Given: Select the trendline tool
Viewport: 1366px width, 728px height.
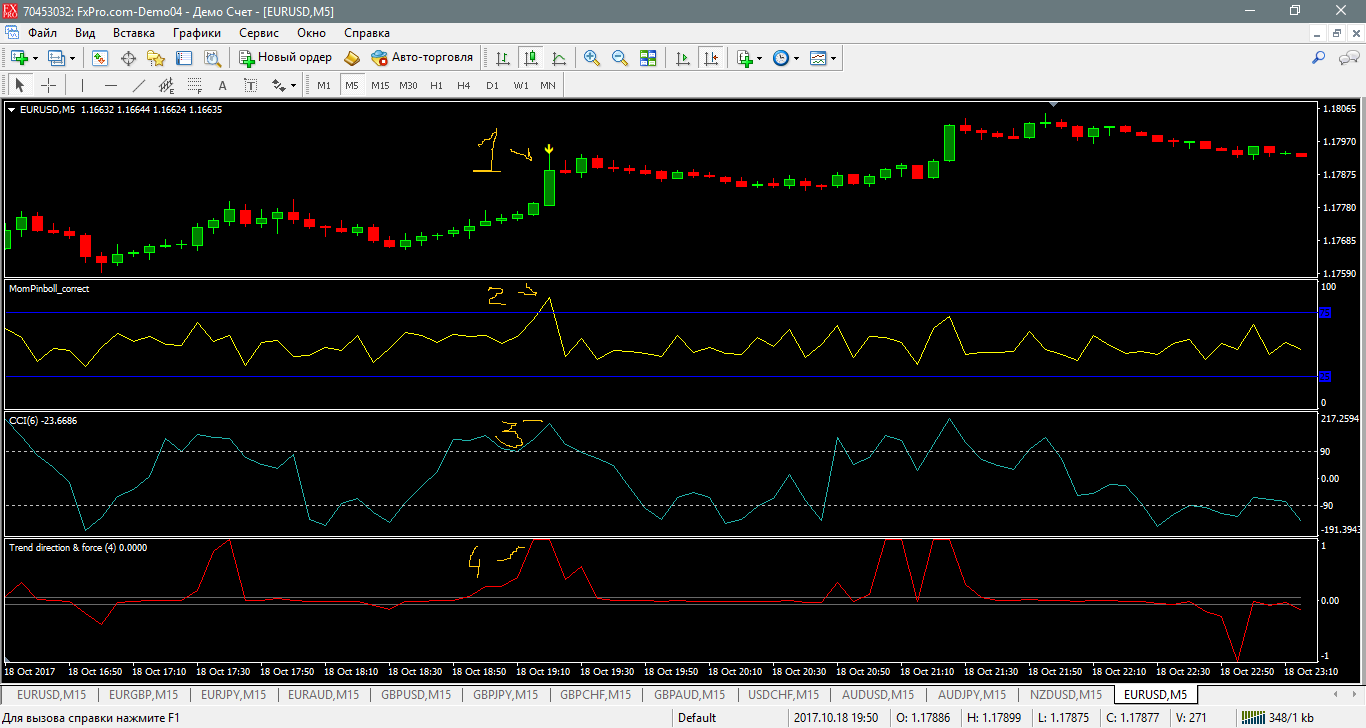Looking at the screenshot, I should (x=138, y=85).
